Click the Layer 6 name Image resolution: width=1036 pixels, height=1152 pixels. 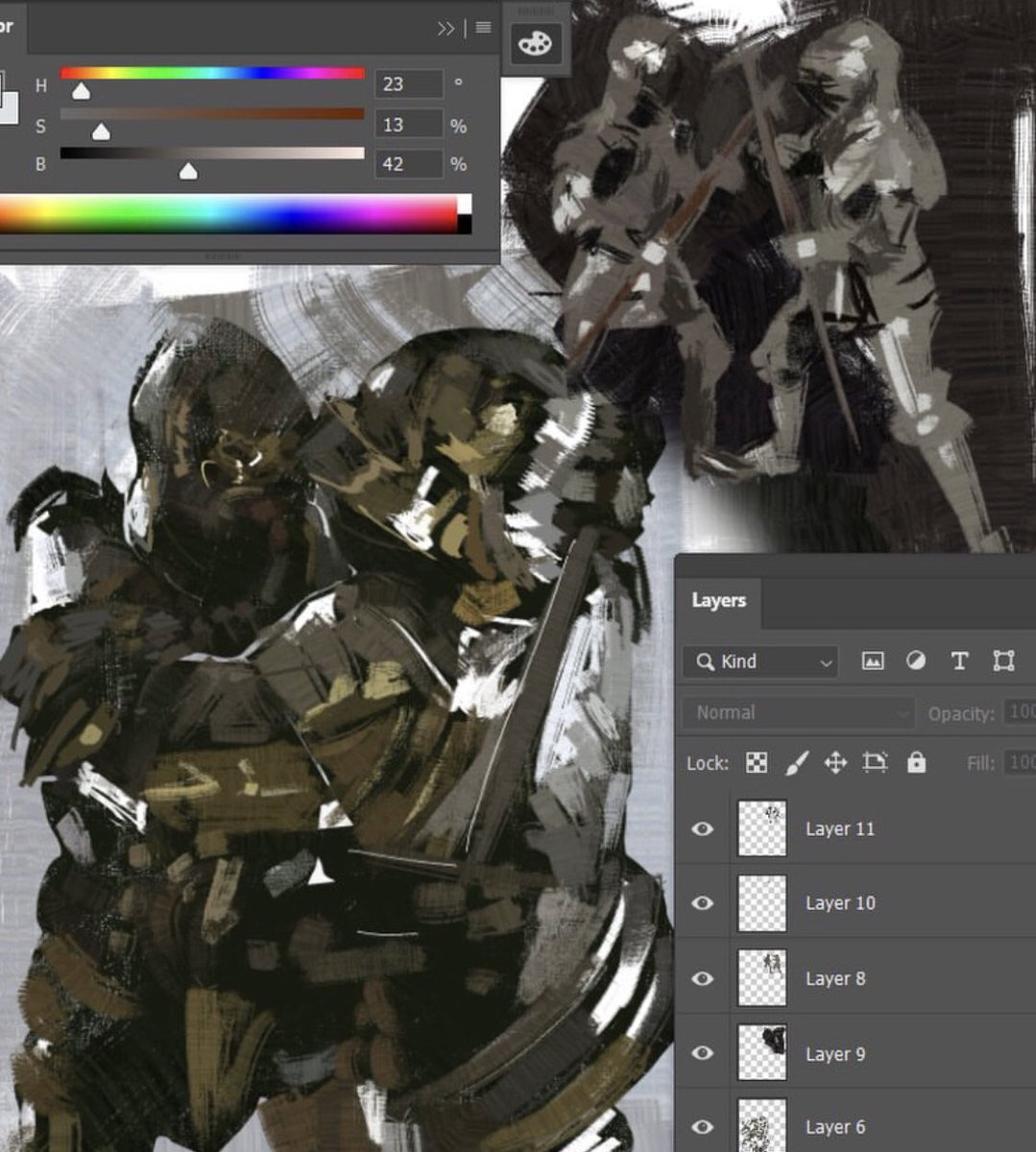(835, 1127)
